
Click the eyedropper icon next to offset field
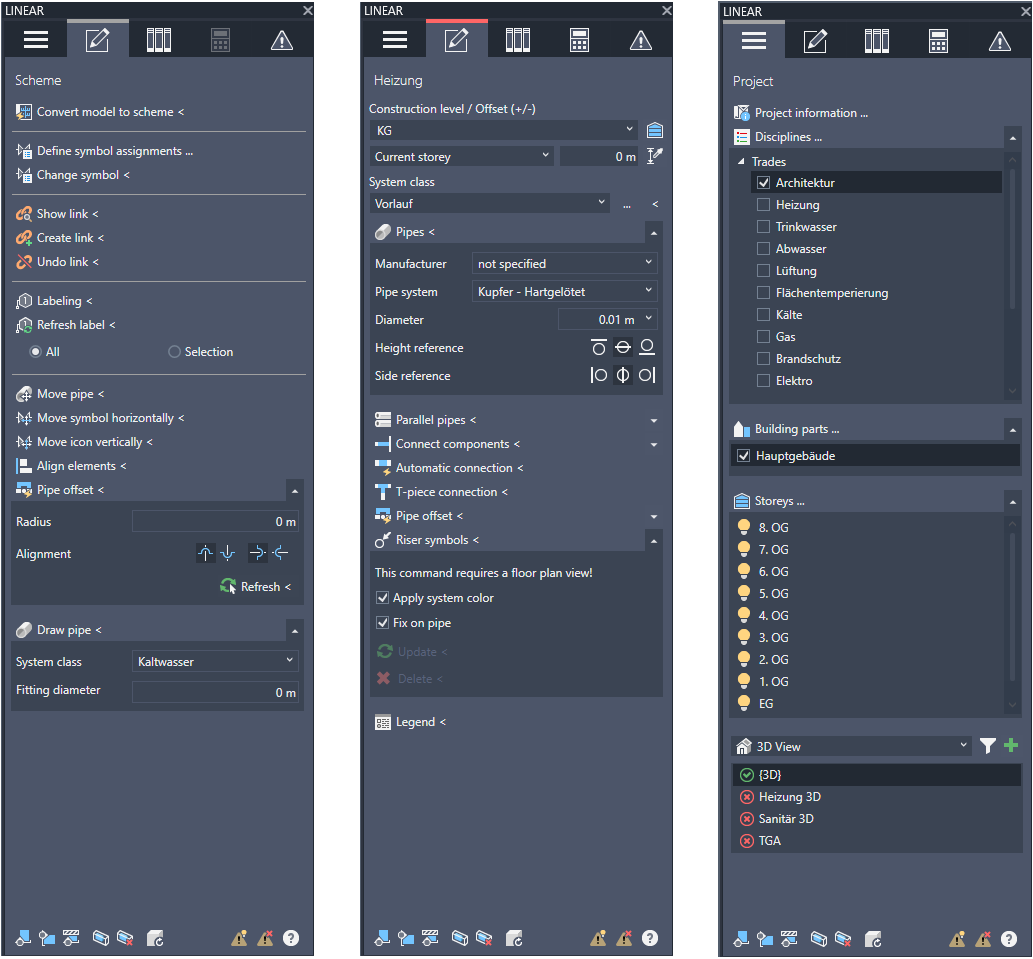655,156
